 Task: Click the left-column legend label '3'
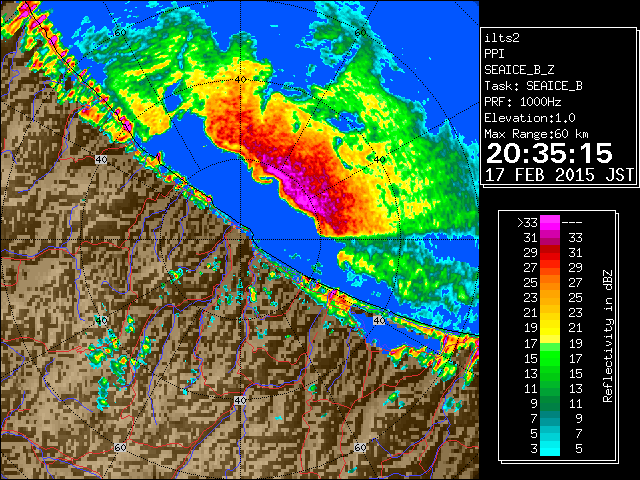534,449
